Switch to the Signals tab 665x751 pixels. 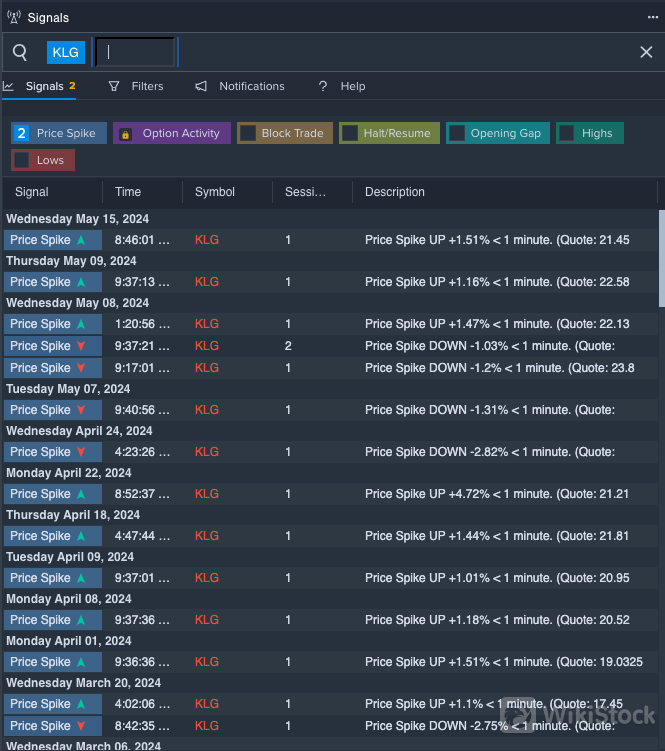point(44,86)
